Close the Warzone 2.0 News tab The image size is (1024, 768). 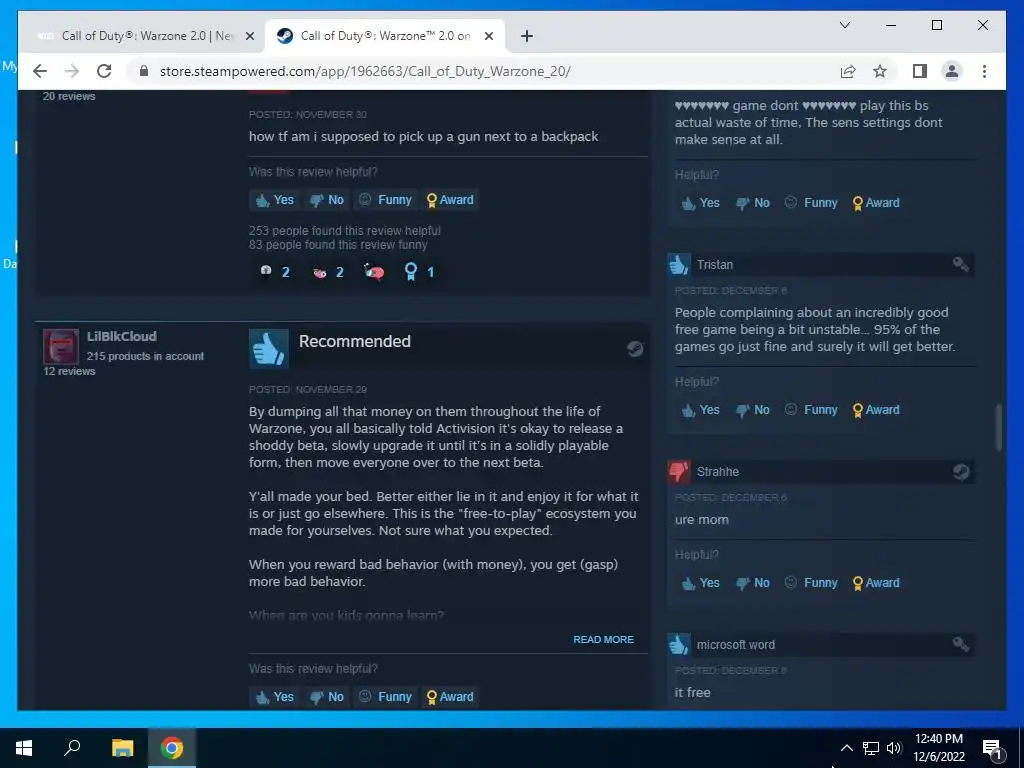click(249, 36)
